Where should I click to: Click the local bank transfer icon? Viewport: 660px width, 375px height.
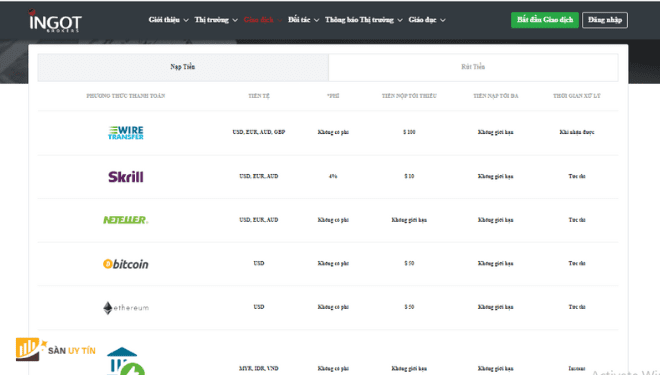pos(125,361)
